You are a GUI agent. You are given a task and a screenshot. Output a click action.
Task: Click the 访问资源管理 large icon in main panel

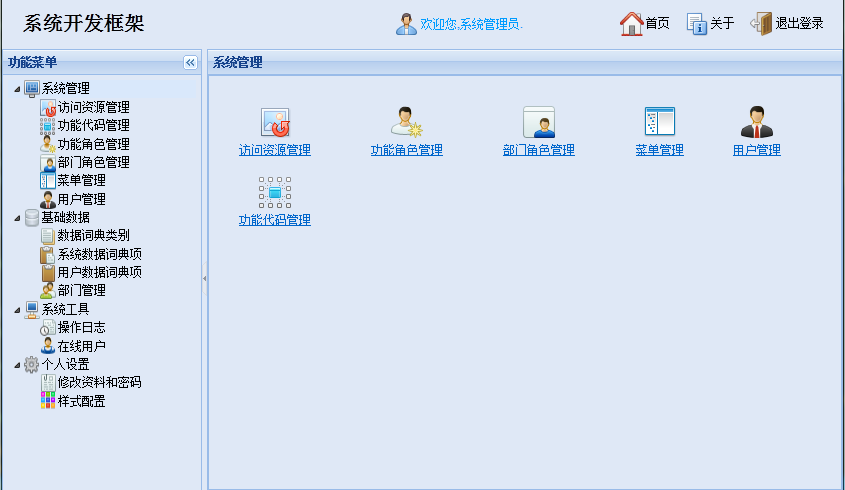[275, 122]
